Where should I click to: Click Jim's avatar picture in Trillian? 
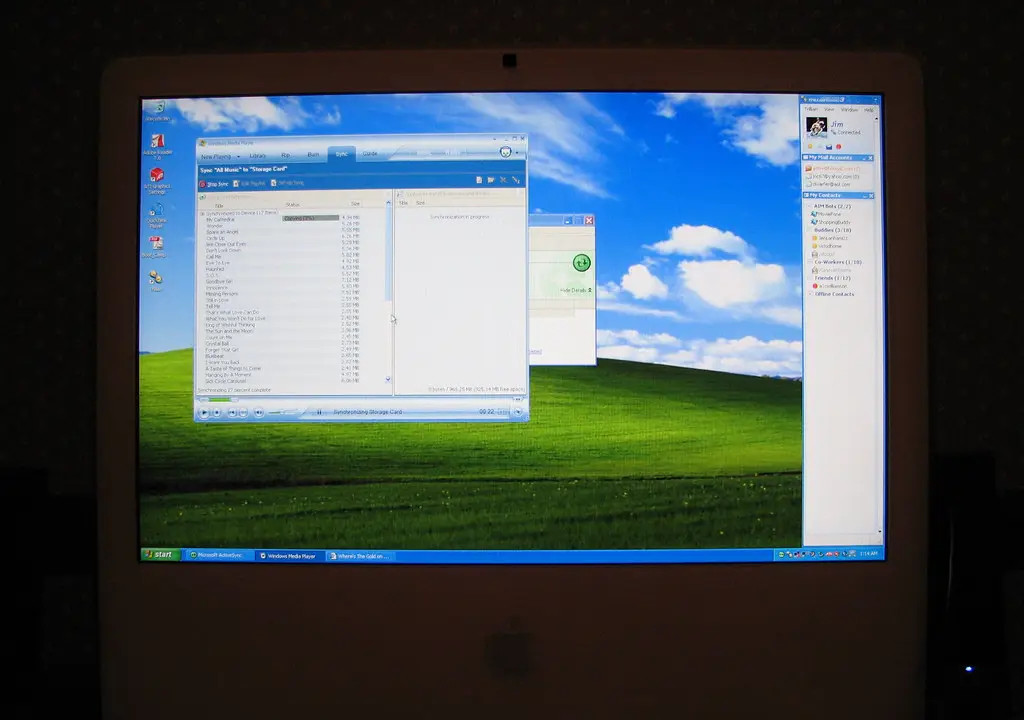pos(816,127)
